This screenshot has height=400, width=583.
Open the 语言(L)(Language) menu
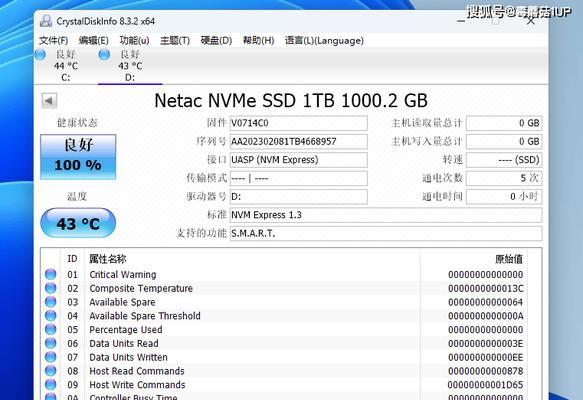point(324,41)
